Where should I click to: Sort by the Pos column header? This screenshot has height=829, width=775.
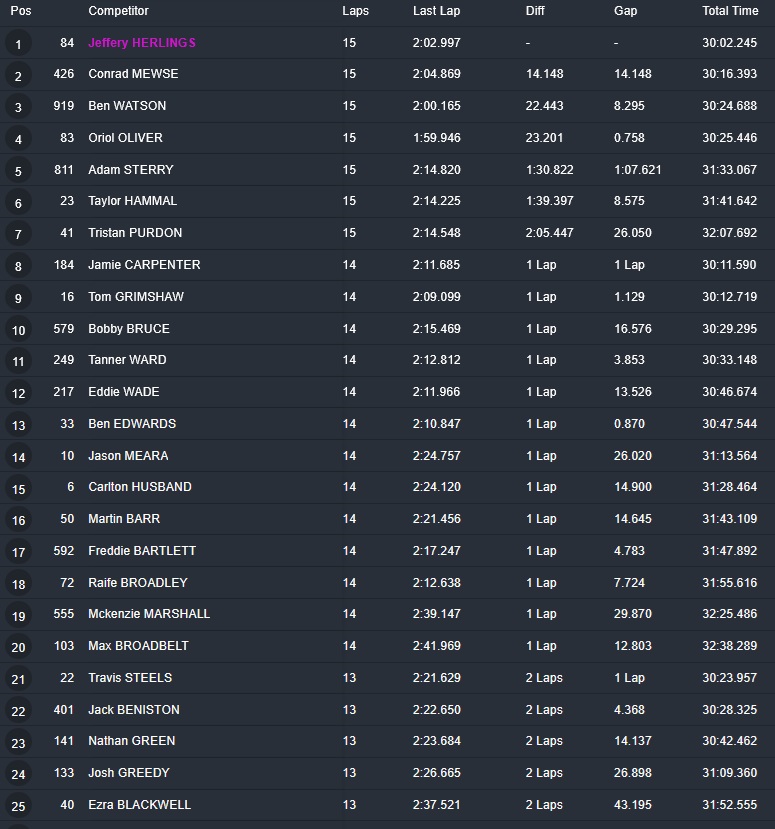(x=21, y=11)
